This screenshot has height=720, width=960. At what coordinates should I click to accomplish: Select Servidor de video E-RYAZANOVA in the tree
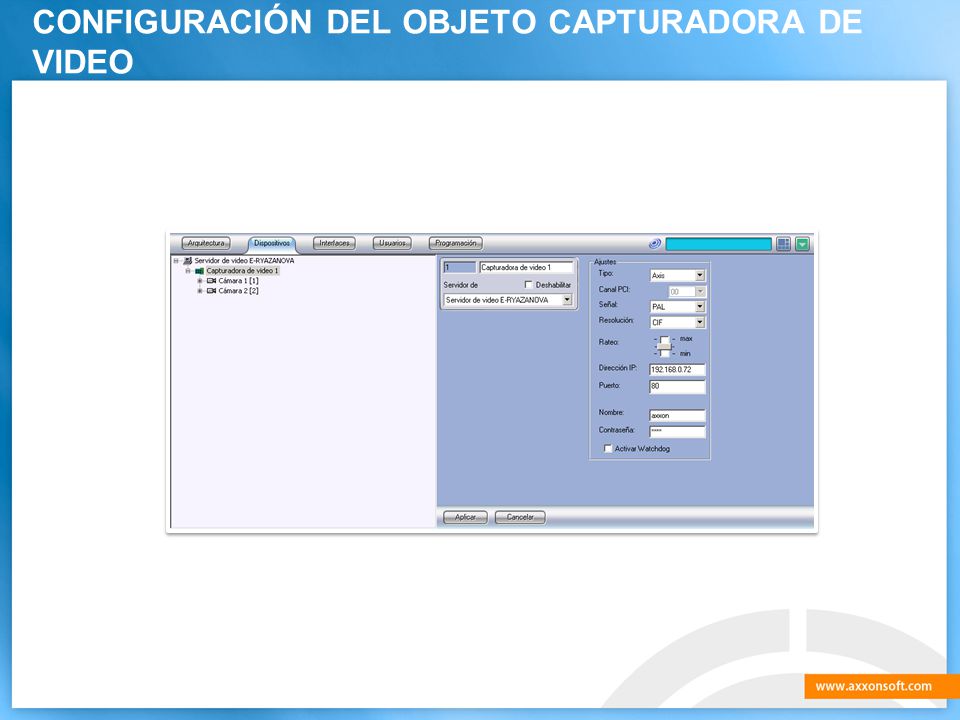[244, 261]
